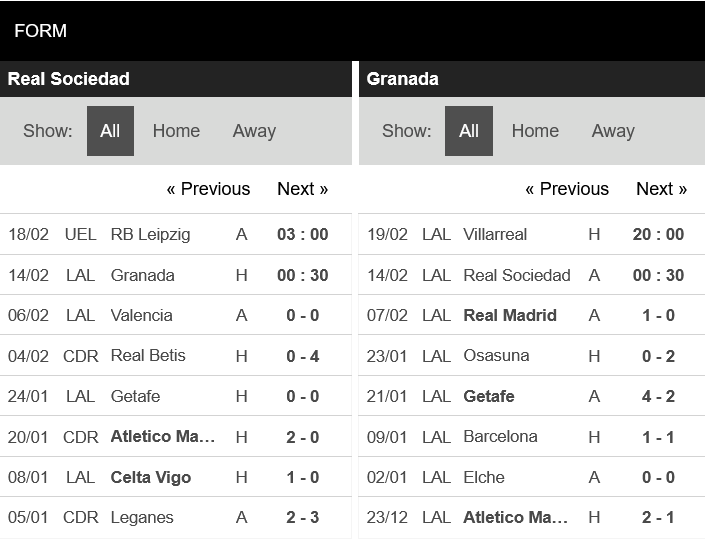This screenshot has width=705, height=547.
Task: Load Next matches for Granada
Action: pyautogui.click(x=661, y=189)
